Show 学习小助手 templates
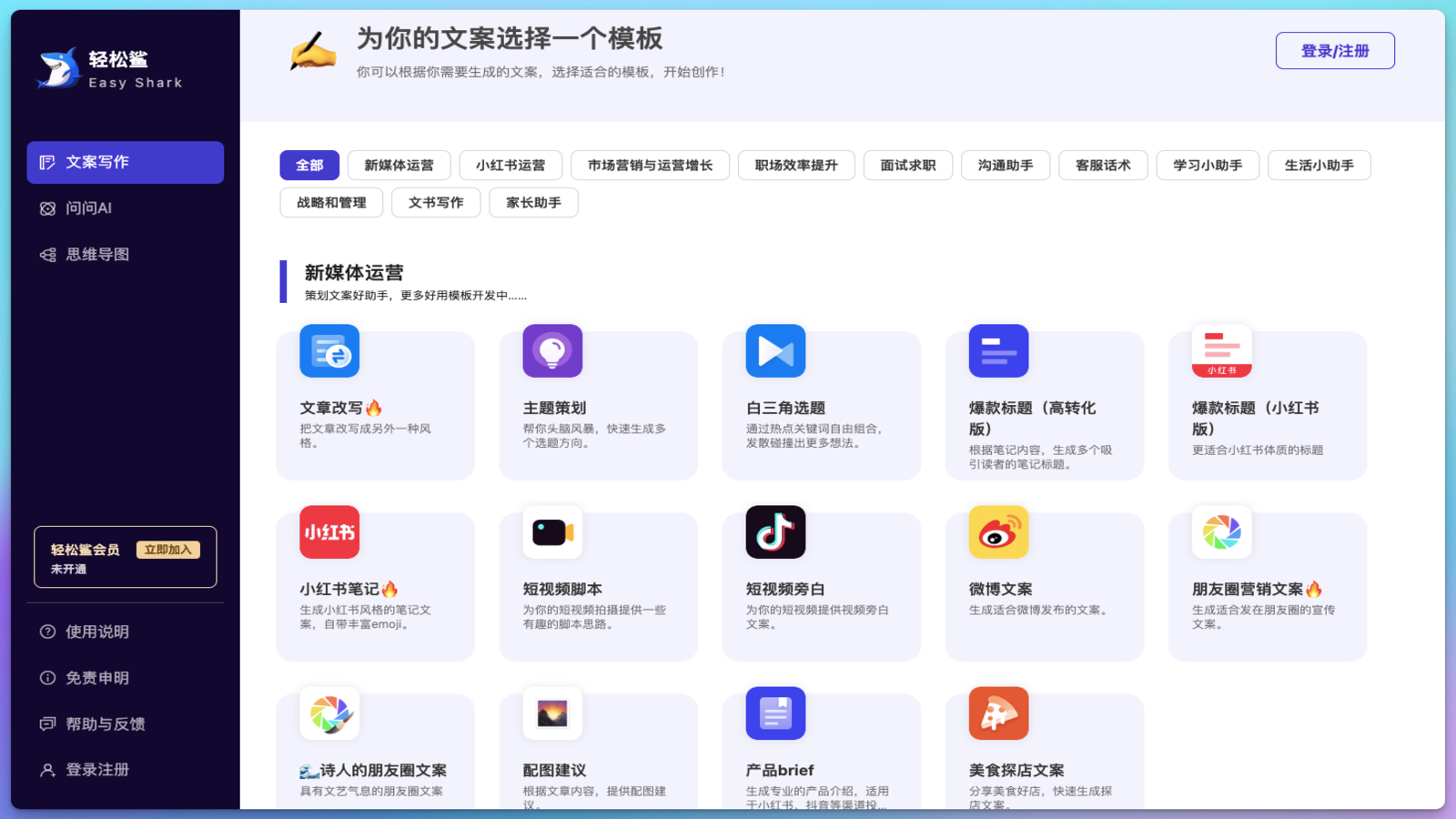The width and height of the screenshot is (1456, 819). (1208, 165)
